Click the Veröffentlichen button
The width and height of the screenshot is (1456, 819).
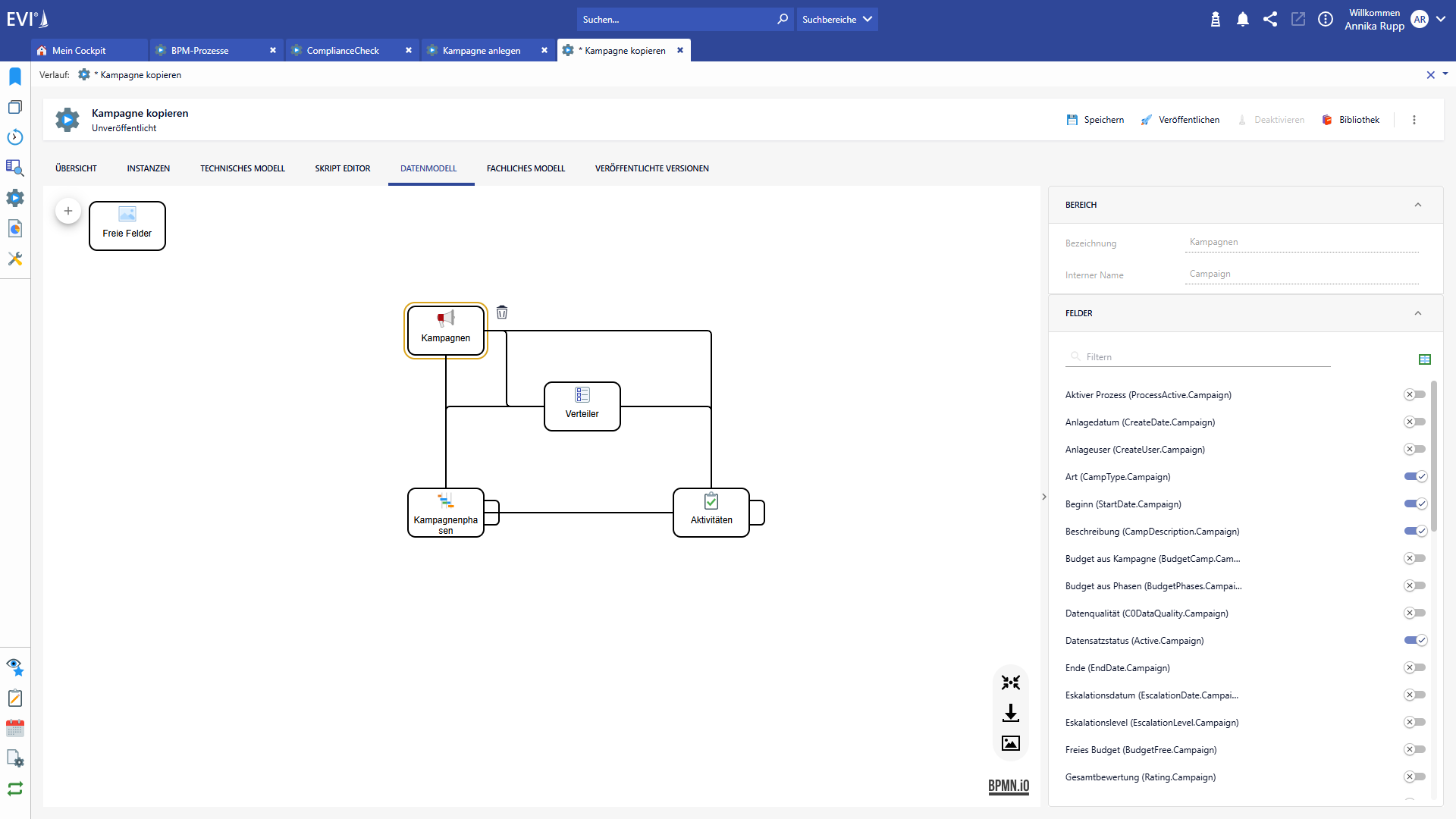click(1181, 120)
